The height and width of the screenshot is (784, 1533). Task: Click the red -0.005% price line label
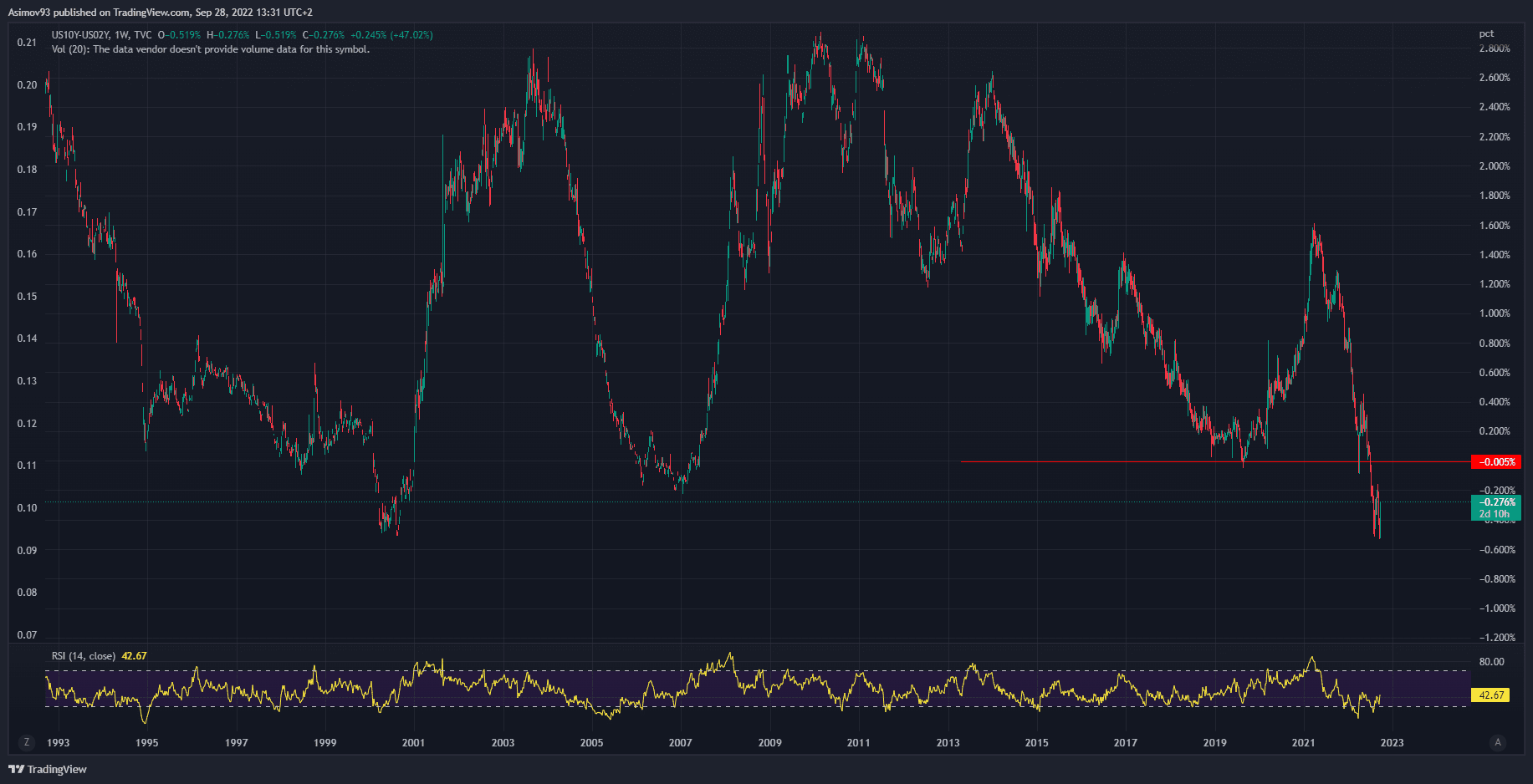[1495, 462]
